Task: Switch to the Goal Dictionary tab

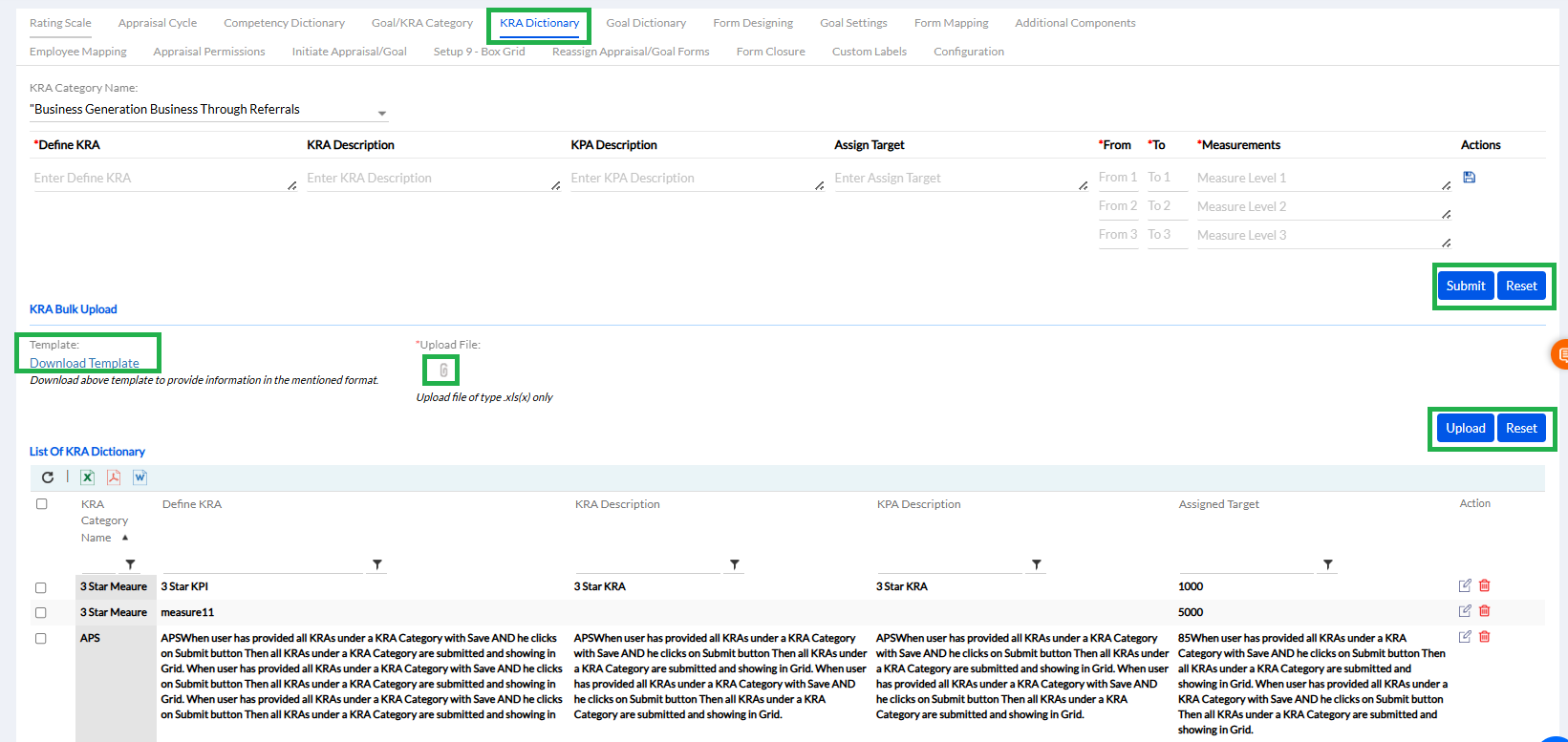Action: 646,23
